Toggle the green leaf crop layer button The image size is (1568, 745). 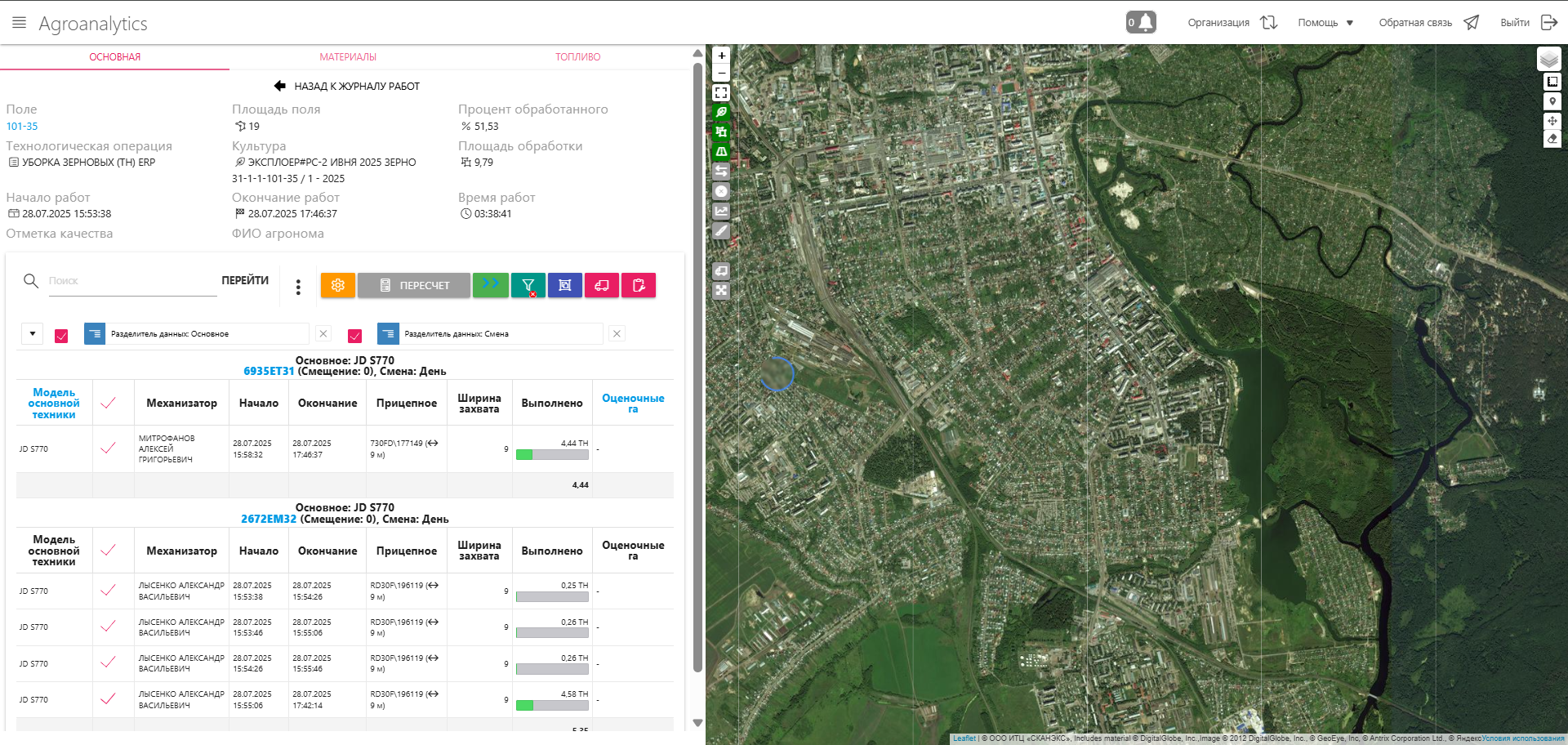[x=721, y=113]
